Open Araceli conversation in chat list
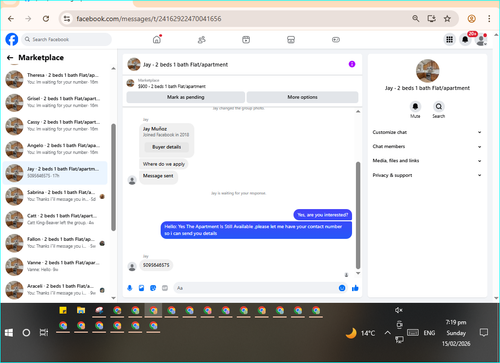Screen dimensions: 500x363 click(x=55, y=289)
